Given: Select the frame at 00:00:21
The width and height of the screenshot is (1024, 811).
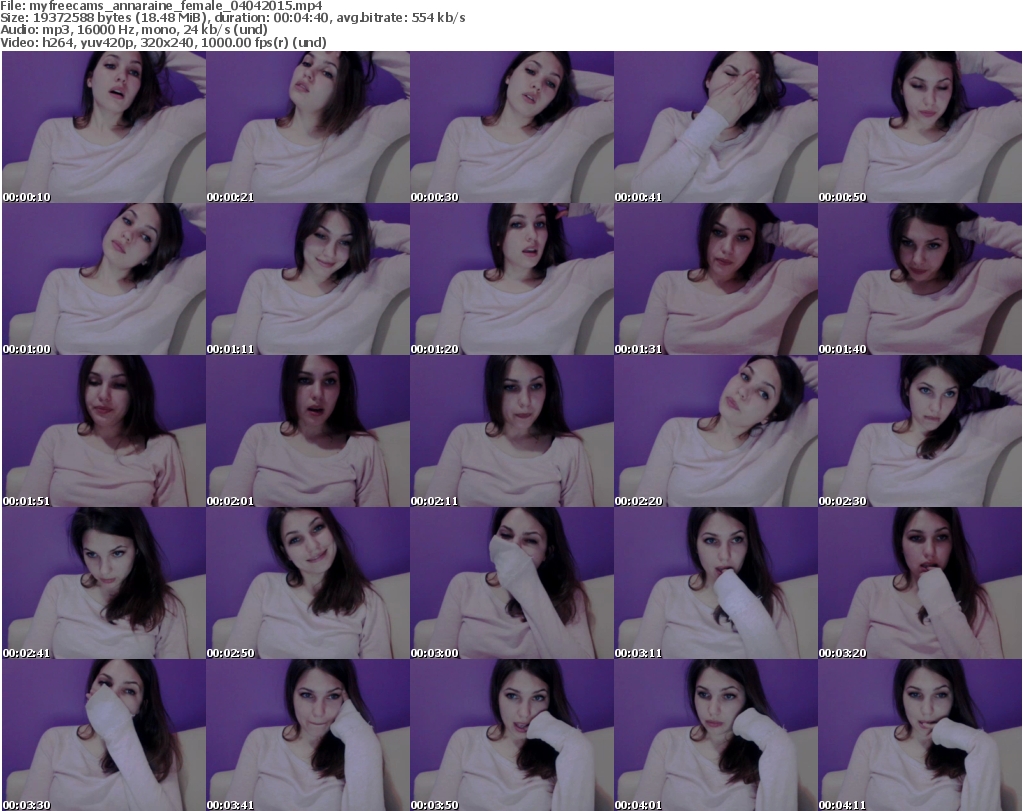Looking at the screenshot, I should click(x=308, y=127).
